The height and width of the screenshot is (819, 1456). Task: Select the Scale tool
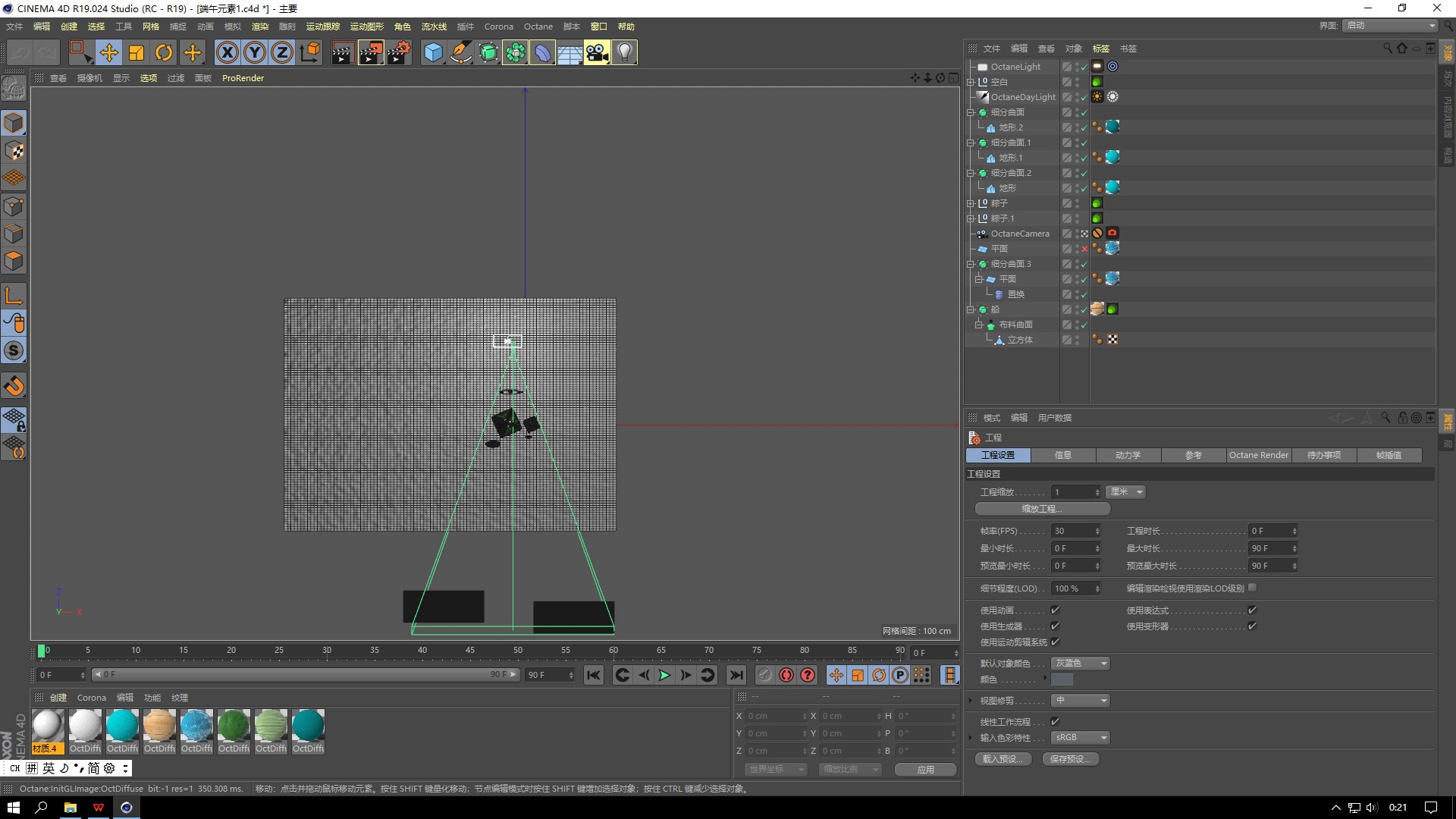(x=136, y=52)
